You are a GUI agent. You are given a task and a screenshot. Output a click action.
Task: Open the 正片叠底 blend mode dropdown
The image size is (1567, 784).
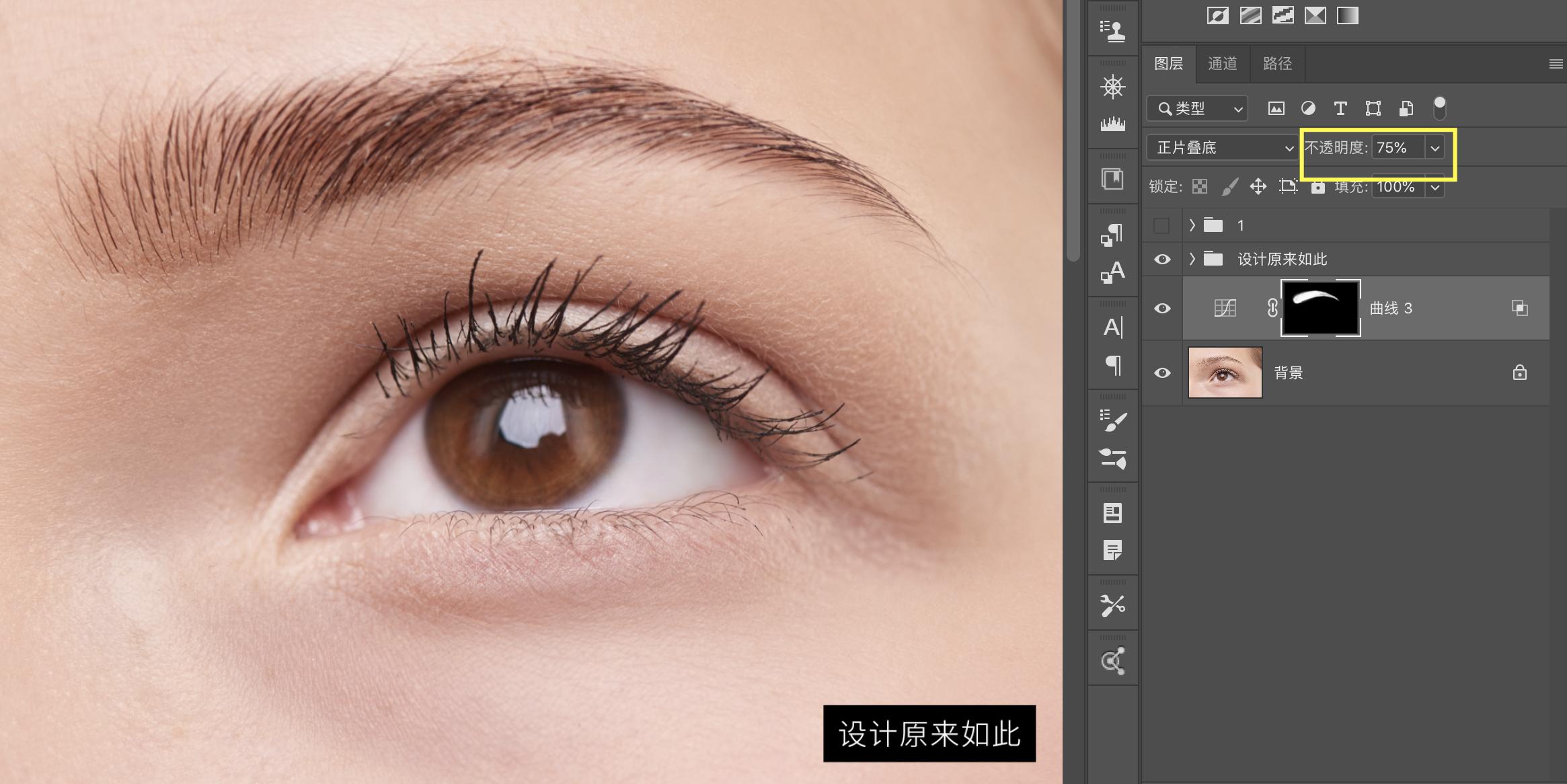point(1221,147)
